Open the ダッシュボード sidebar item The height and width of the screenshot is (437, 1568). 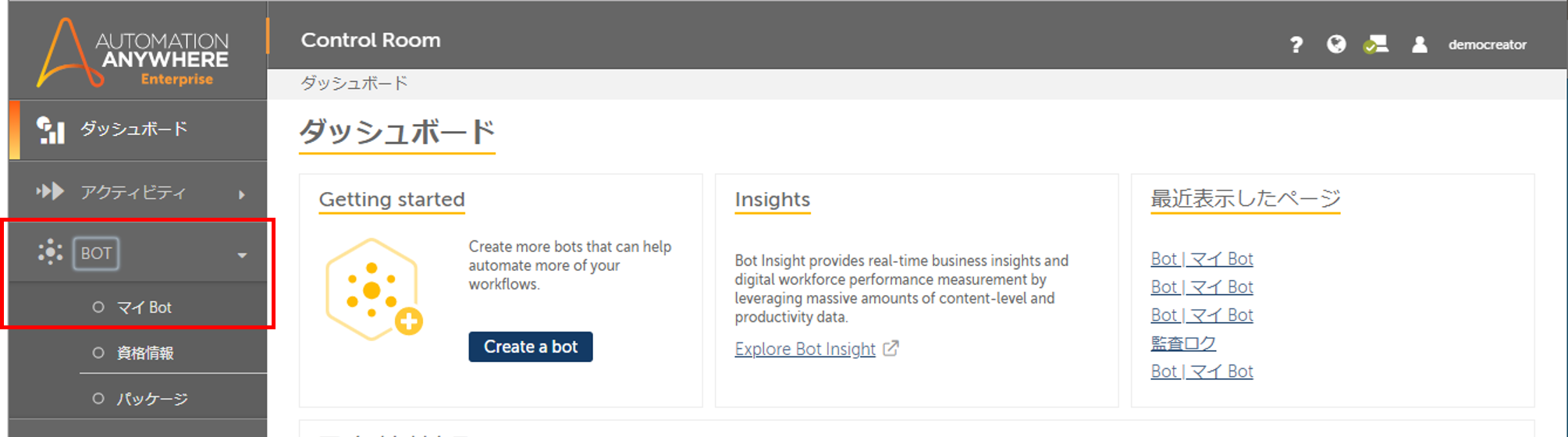(138, 130)
